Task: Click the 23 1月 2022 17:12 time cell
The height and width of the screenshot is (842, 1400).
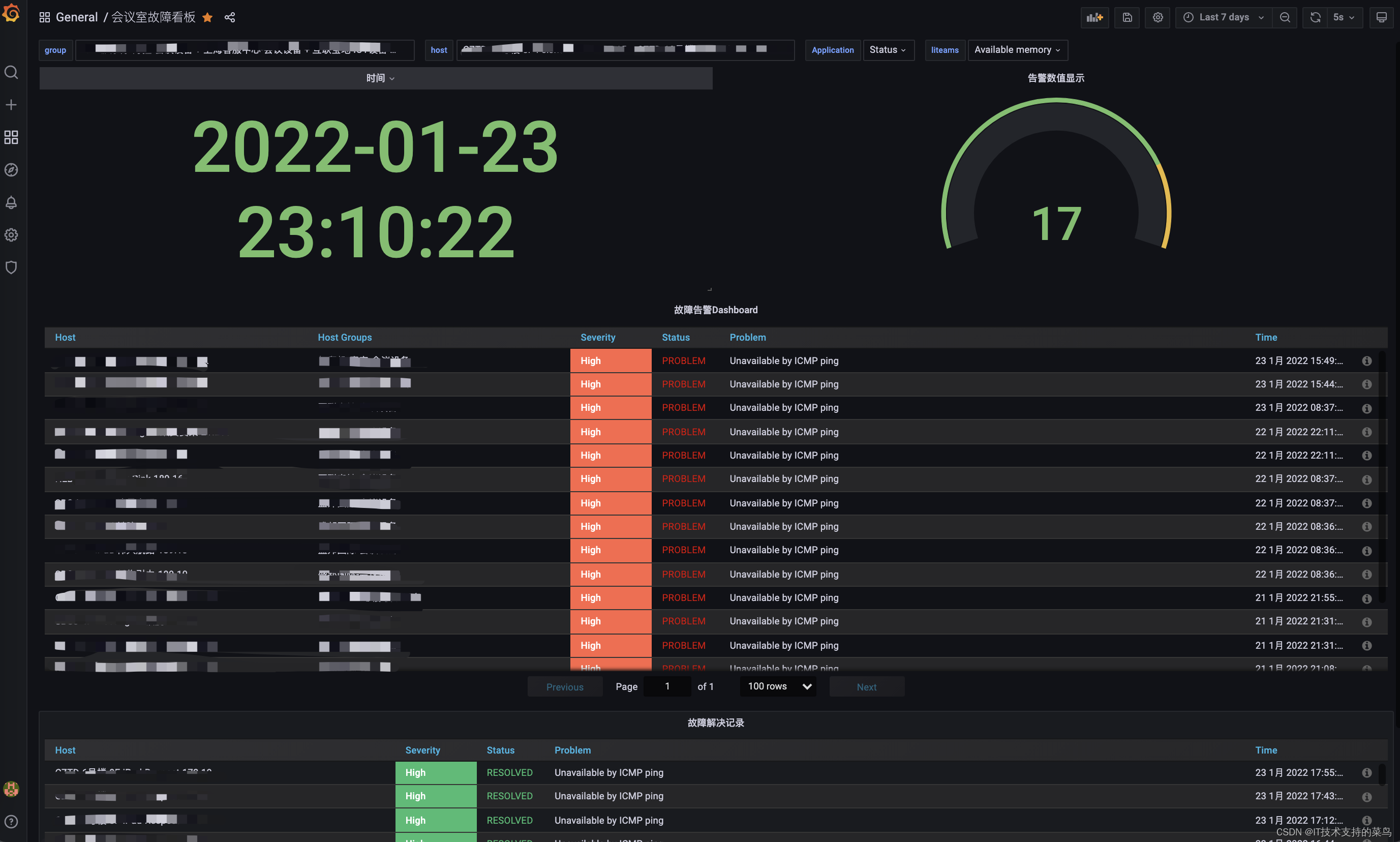Action: (x=1298, y=821)
